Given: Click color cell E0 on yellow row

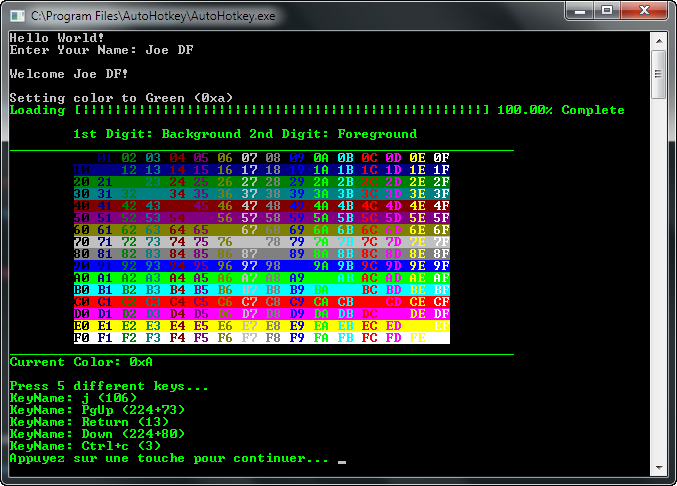Looking at the screenshot, I should tap(81, 326).
